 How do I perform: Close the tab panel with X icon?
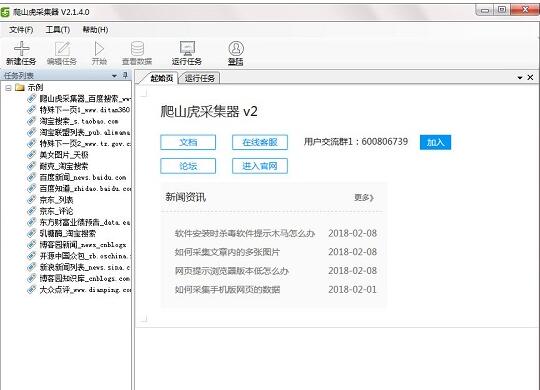530,78
